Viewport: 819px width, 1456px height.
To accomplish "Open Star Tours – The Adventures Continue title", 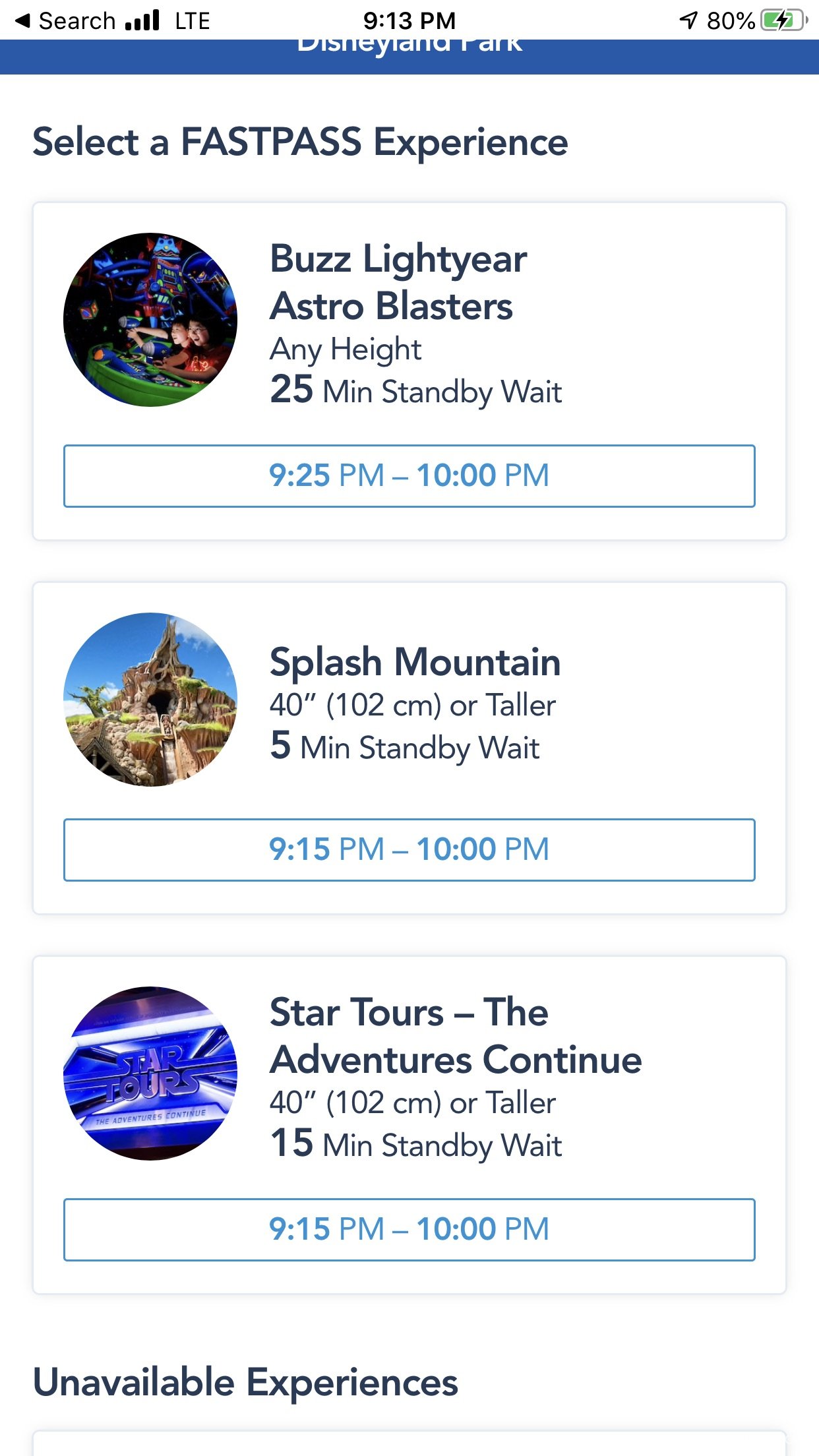I will click(x=456, y=1036).
